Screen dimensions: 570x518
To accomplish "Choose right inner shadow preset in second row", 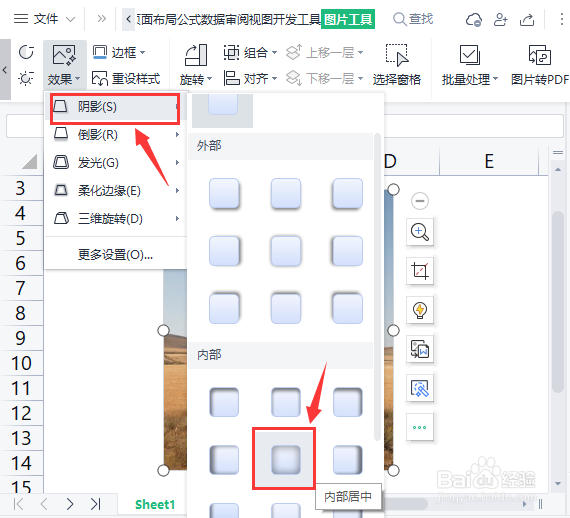I will 347,460.
